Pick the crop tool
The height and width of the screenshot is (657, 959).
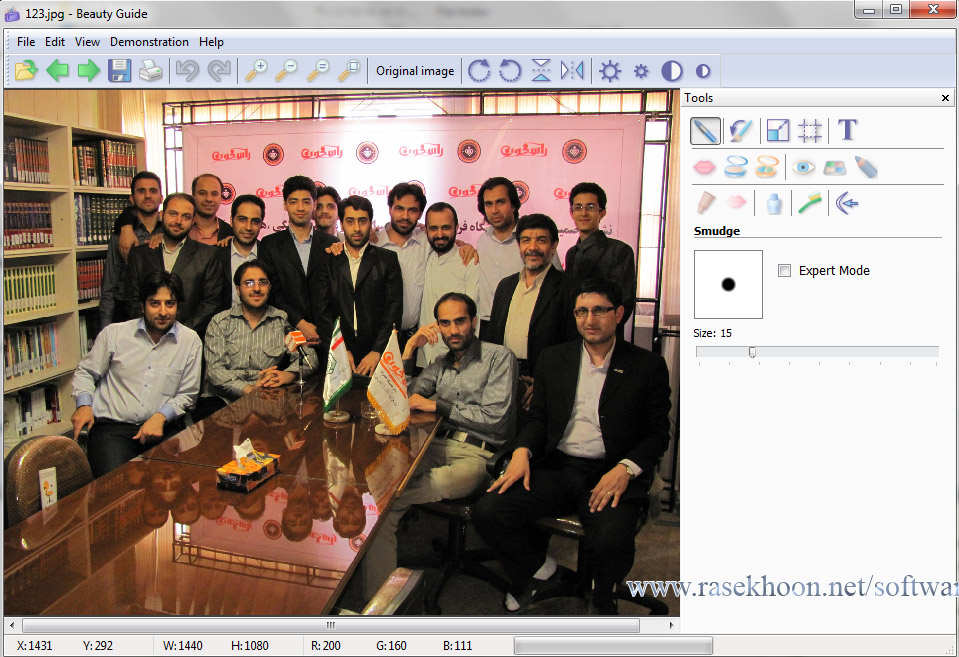pos(810,130)
